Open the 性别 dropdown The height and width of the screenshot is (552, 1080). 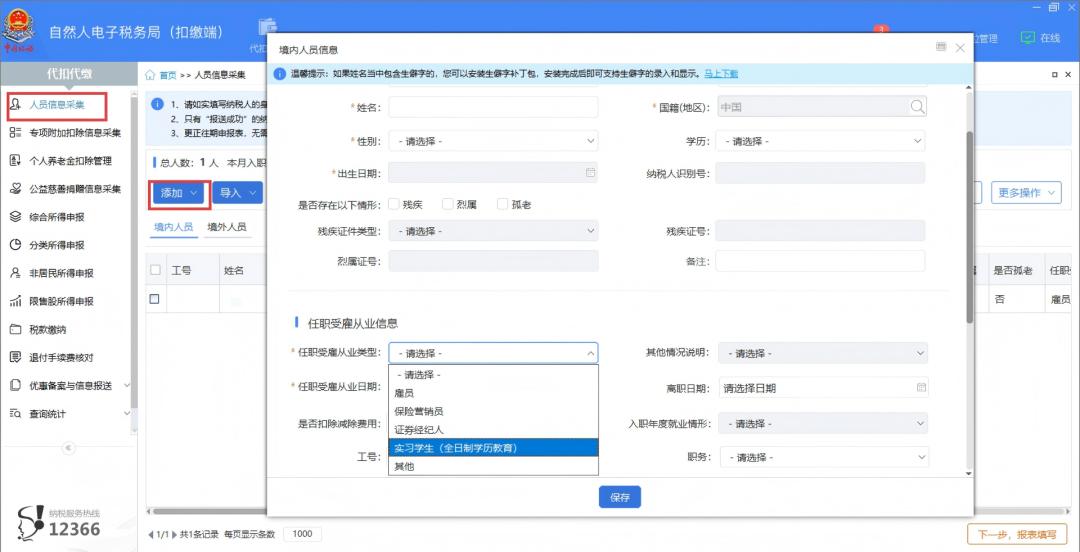tap(493, 141)
